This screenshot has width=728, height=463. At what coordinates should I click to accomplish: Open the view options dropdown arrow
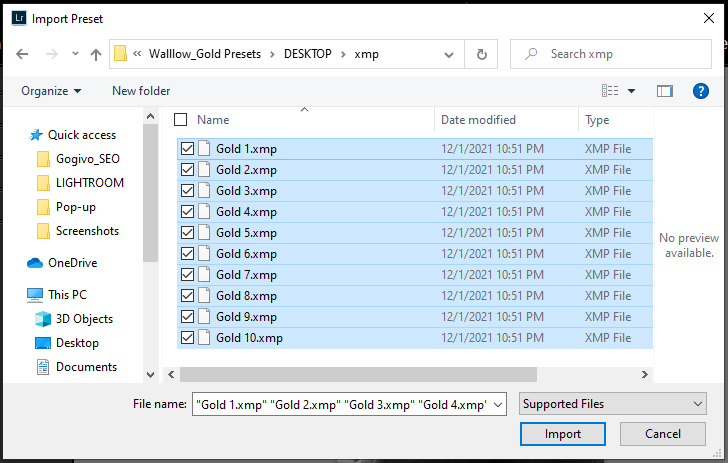[x=631, y=91]
